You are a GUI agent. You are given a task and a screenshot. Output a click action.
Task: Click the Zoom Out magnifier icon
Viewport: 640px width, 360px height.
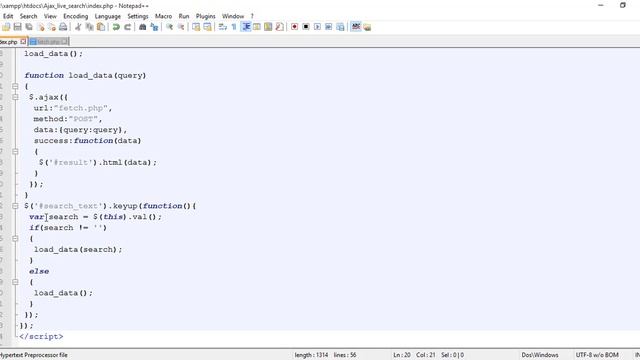point(181,27)
